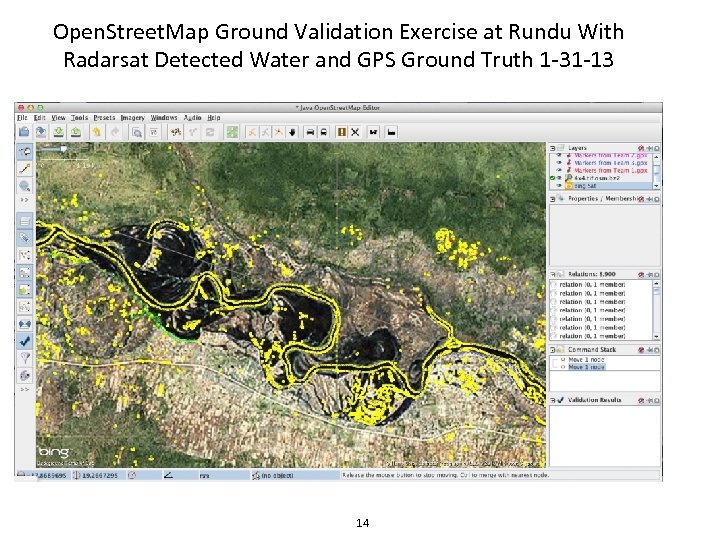Open file via folder toolbar icon
This screenshot has height=540, width=720.
(24, 132)
